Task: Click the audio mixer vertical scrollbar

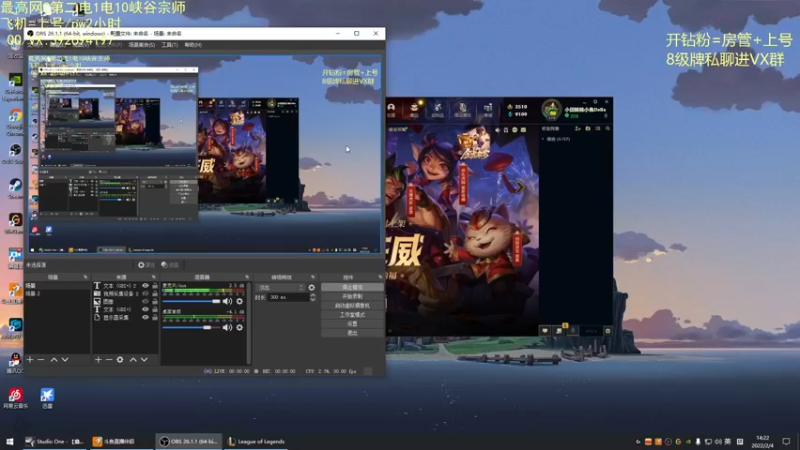Action: tap(248, 321)
